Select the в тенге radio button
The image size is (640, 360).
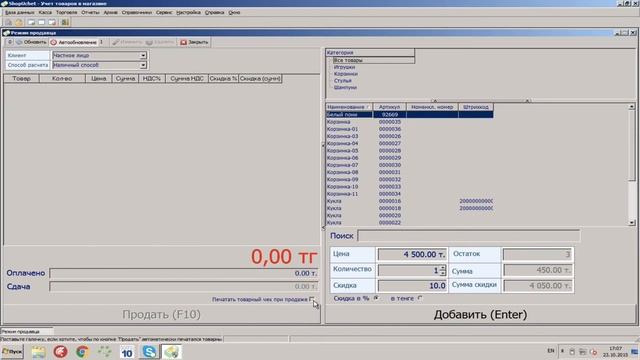420,298
